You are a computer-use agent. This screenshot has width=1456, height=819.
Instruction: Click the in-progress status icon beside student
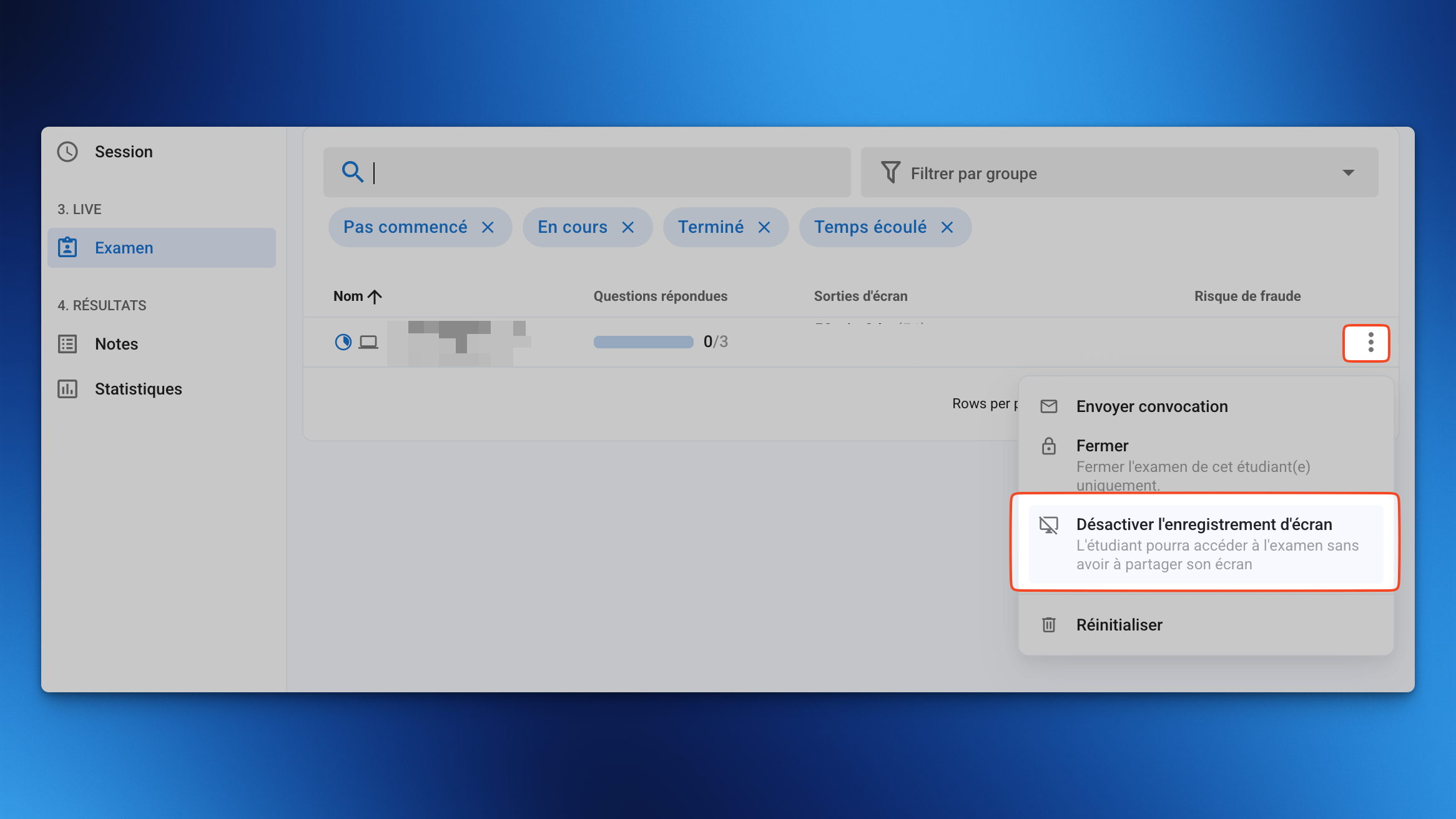(x=343, y=342)
